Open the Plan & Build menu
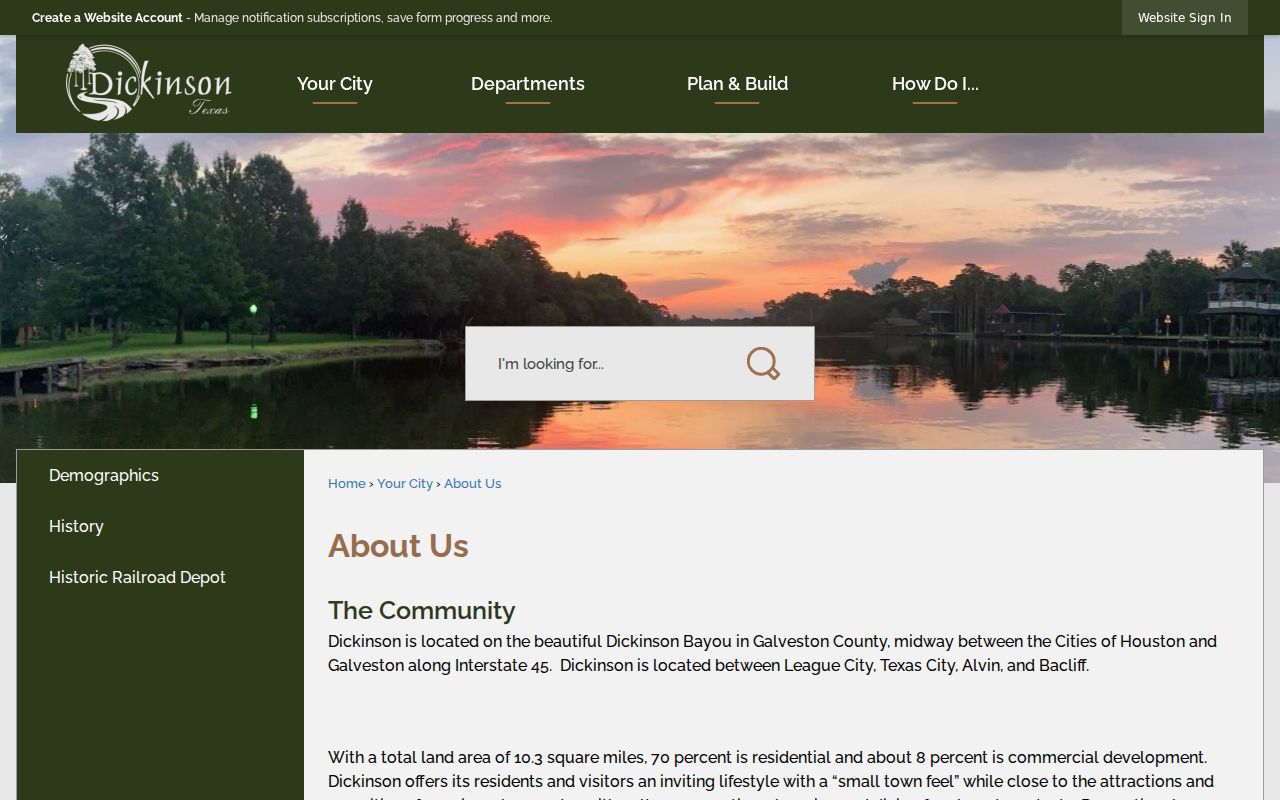 (737, 84)
